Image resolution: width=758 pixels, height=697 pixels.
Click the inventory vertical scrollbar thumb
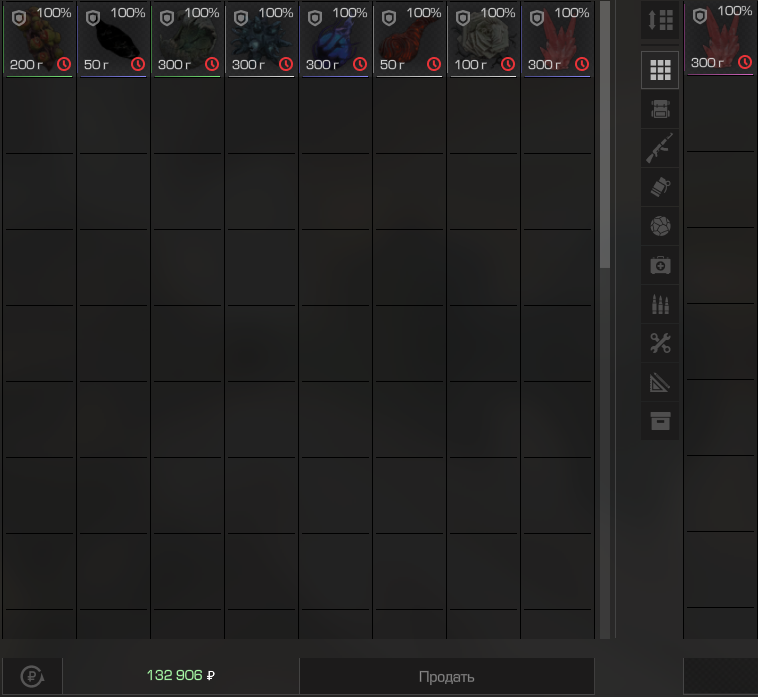[x=605, y=134]
